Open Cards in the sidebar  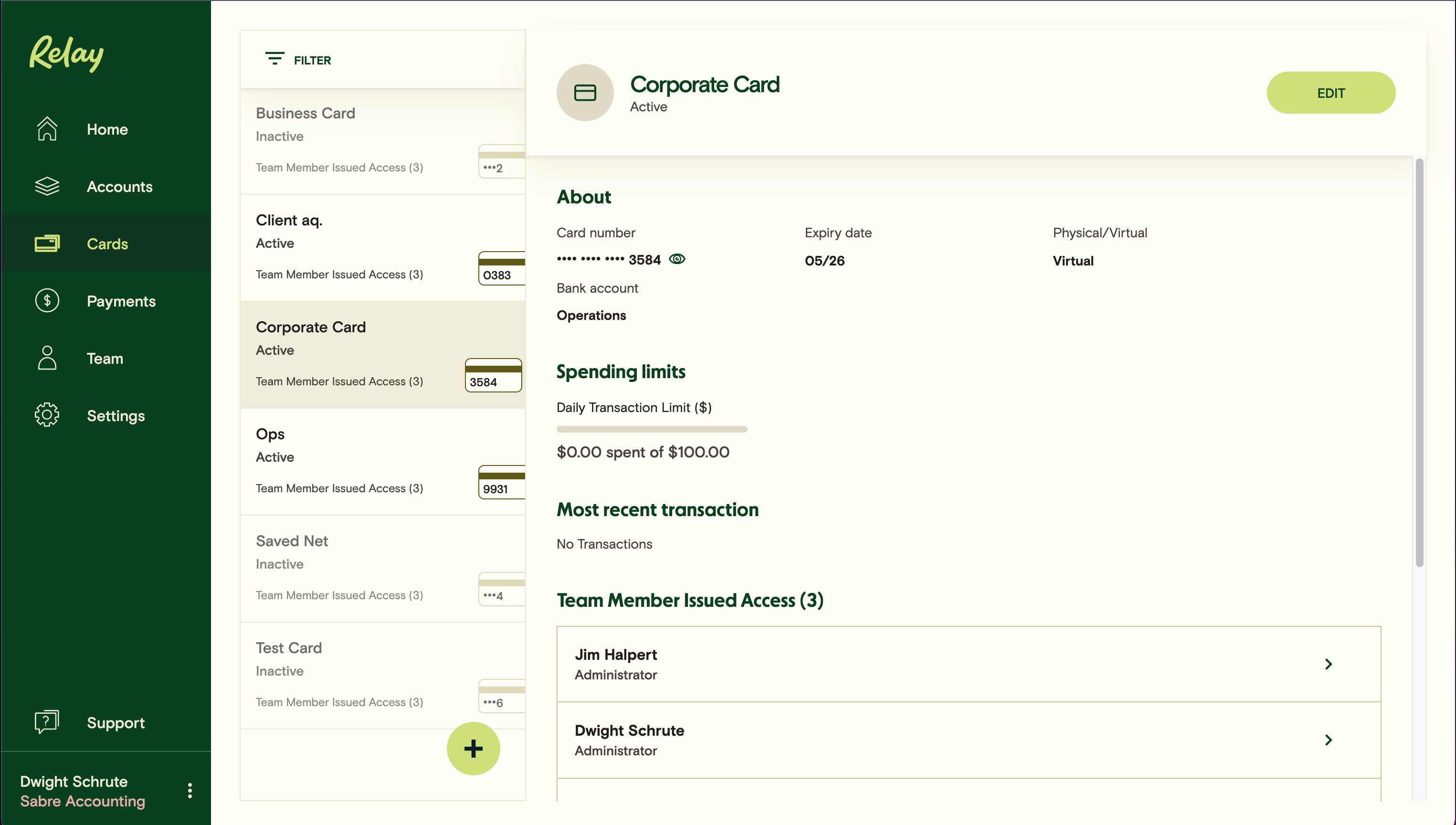click(107, 243)
